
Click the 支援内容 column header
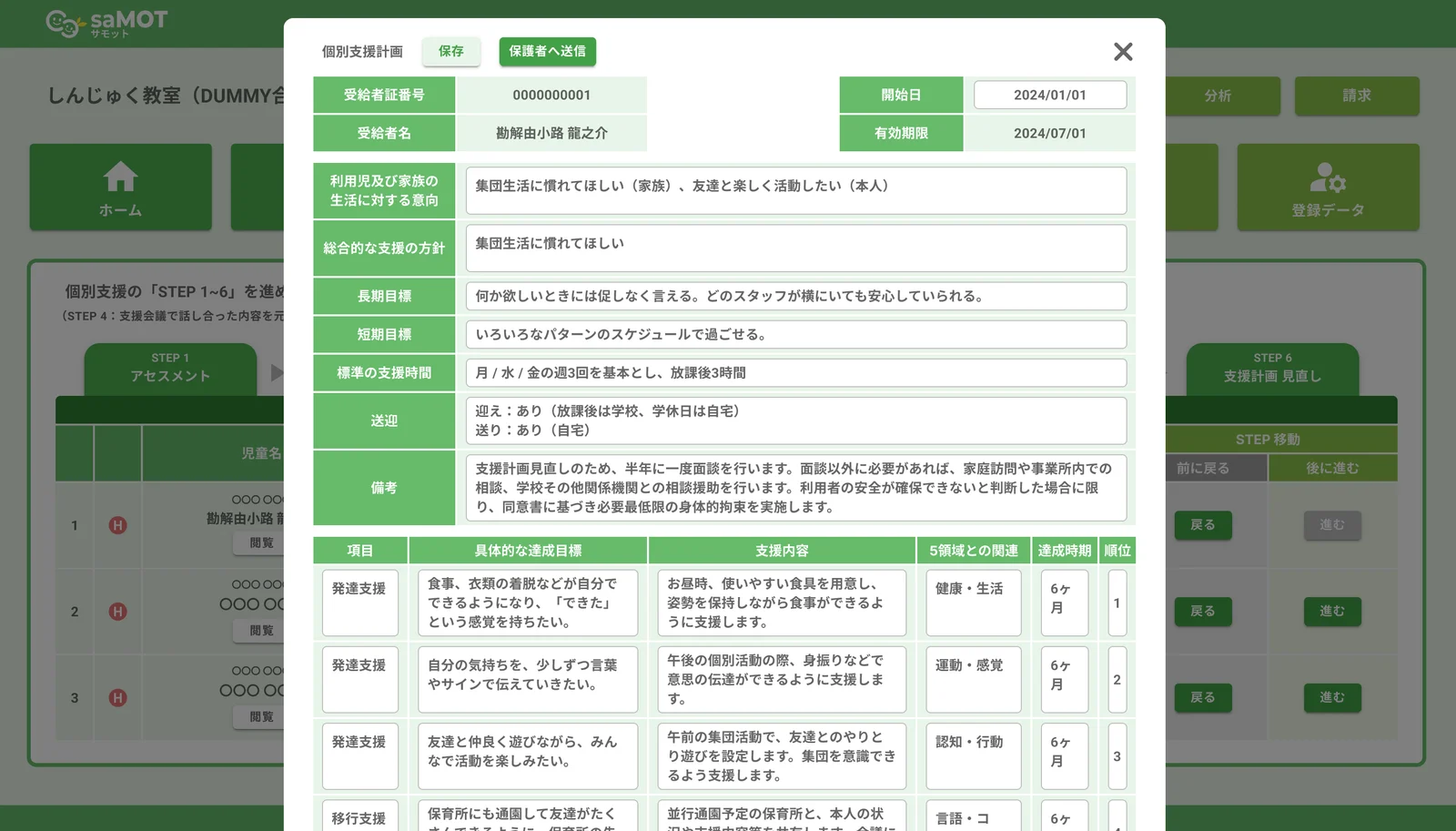(x=782, y=551)
